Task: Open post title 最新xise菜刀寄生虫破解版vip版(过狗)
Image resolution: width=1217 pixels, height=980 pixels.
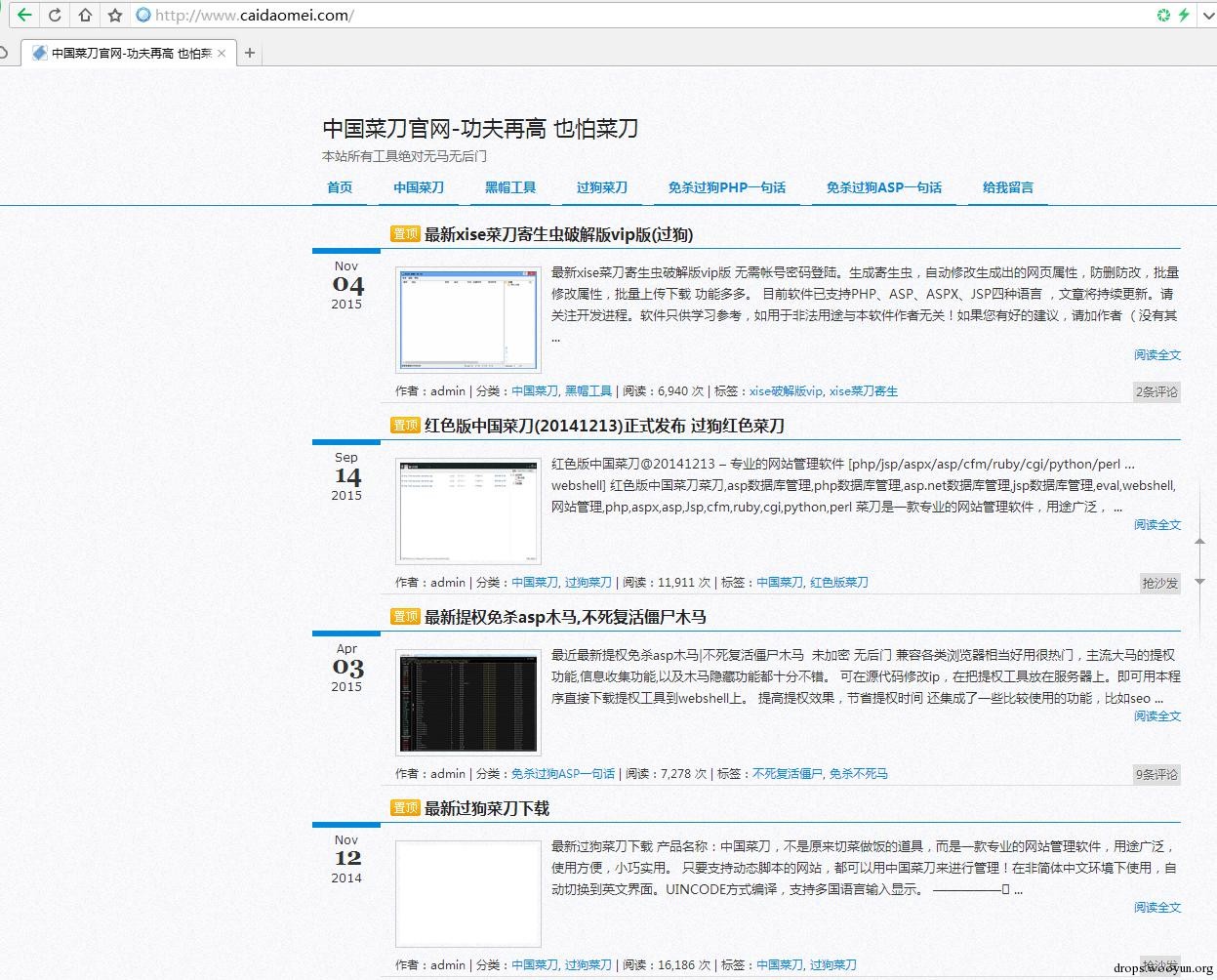Action: (558, 234)
